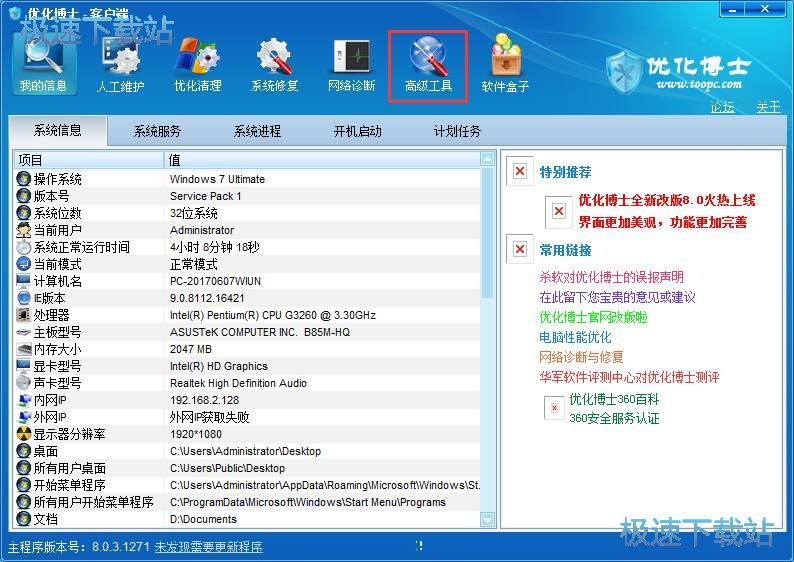Image resolution: width=794 pixels, height=562 pixels.
Task: Open 优化博士360百科 link
Action: tap(614, 399)
